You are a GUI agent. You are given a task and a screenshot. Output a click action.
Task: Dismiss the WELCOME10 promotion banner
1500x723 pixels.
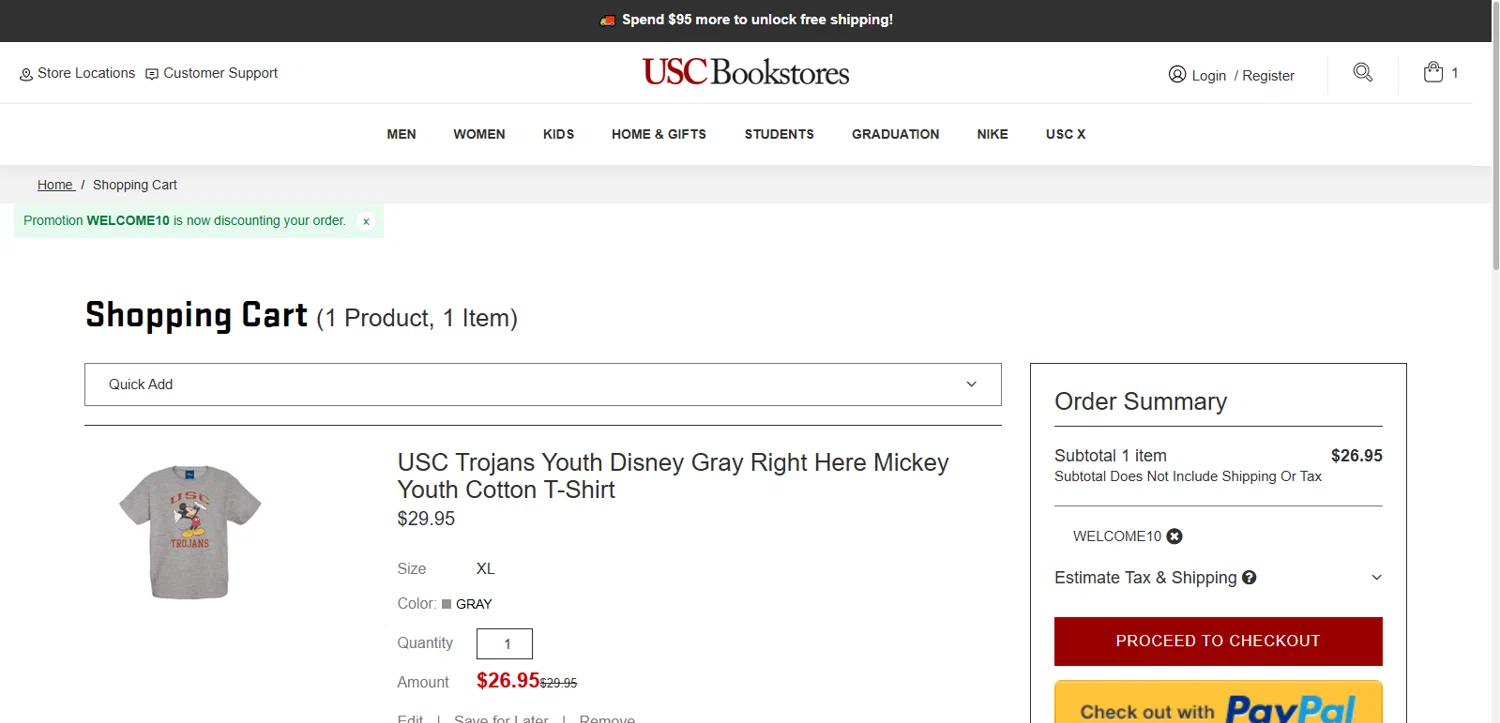click(366, 221)
